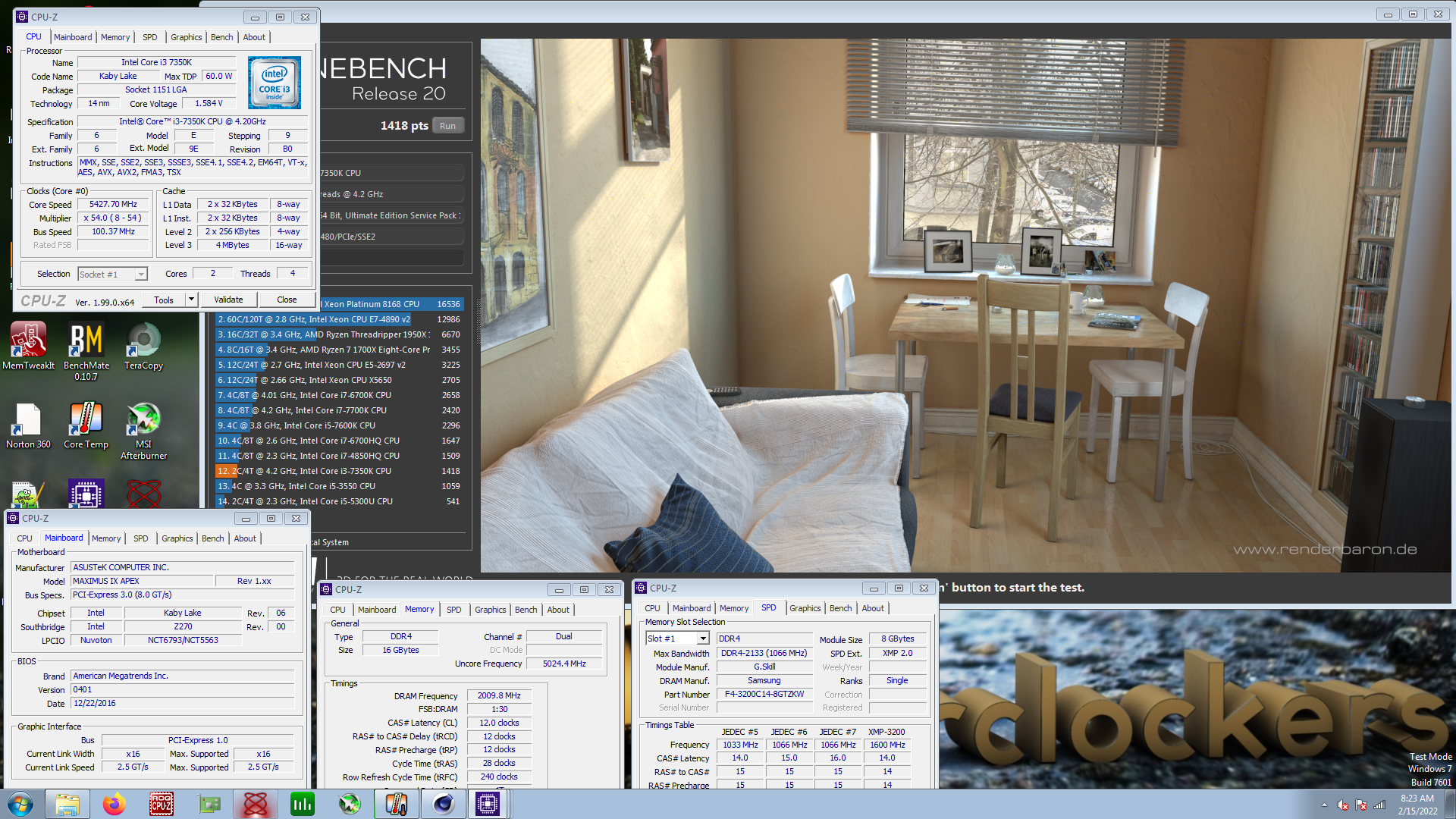
Task: Click the 1418 pts score in Cinebench
Action: point(404,126)
